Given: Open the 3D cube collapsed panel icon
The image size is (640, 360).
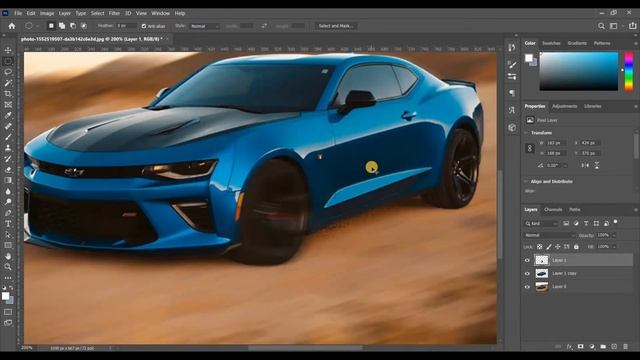Looking at the screenshot, I should [512, 127].
